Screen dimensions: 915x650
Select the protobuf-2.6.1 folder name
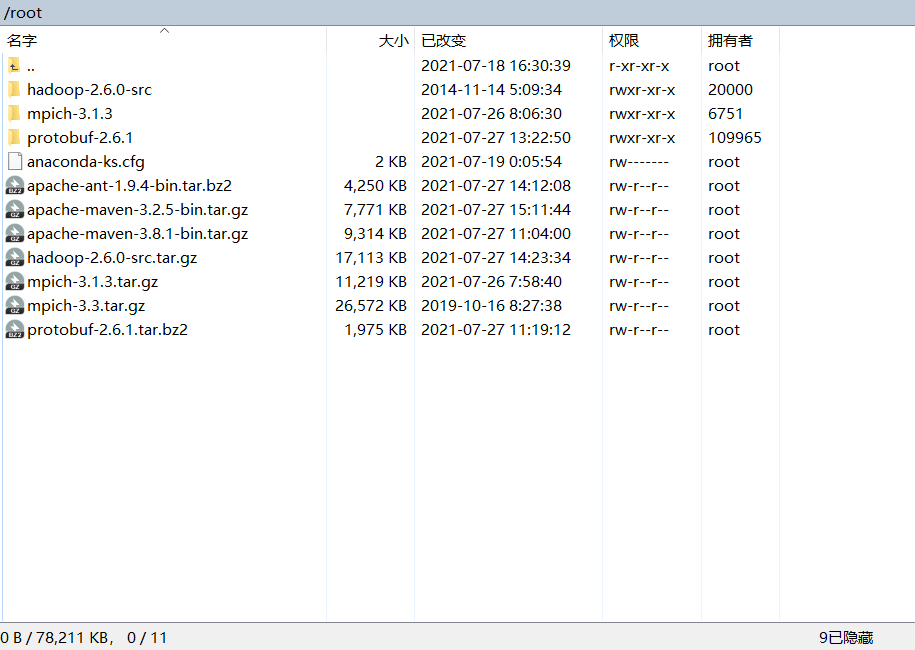tap(80, 138)
